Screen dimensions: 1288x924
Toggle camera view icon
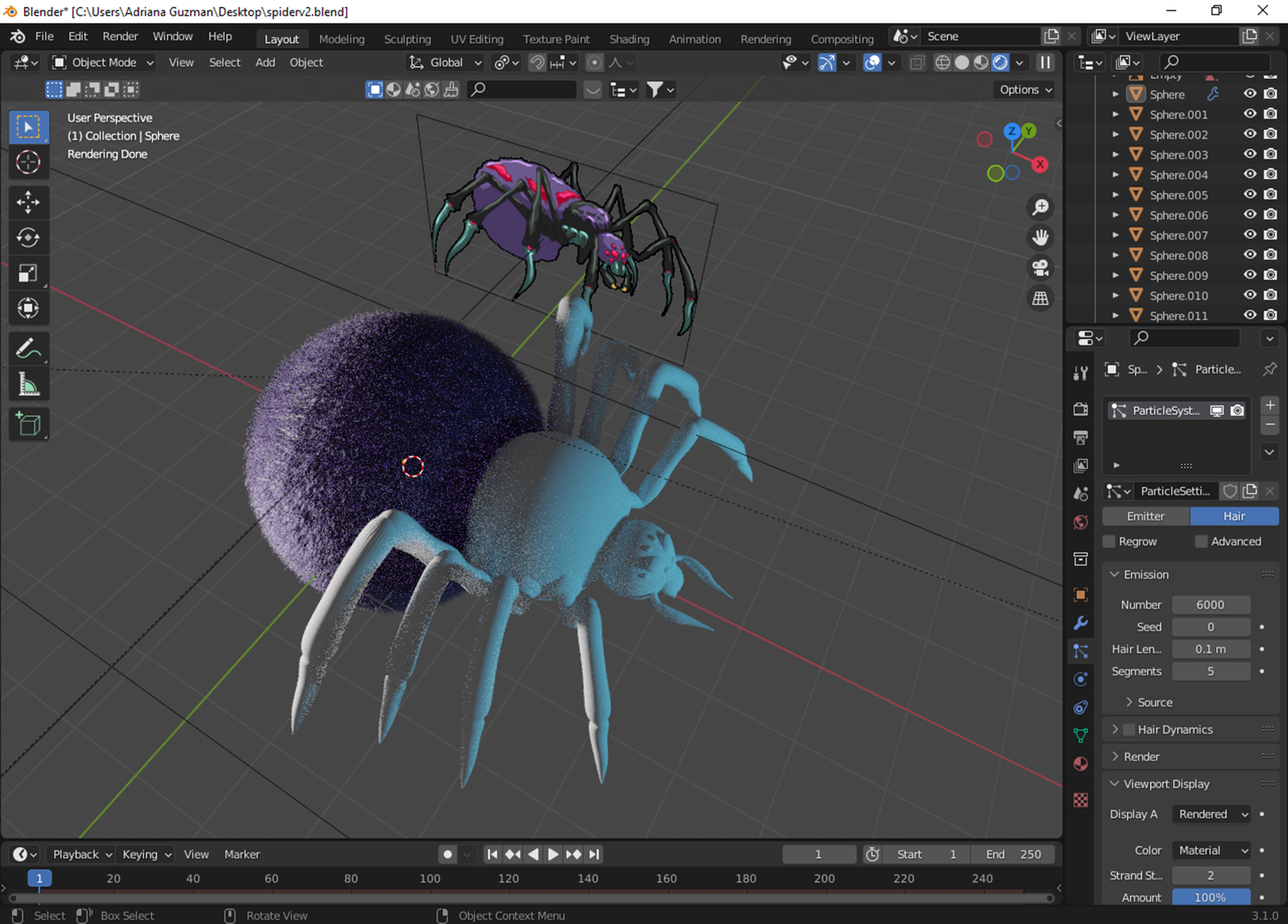tap(1040, 268)
